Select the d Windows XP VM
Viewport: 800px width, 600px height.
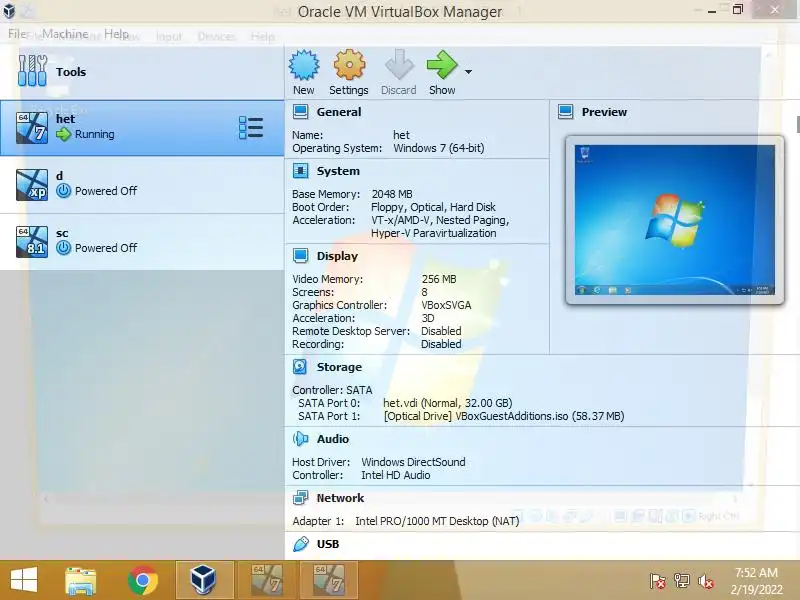pos(142,185)
